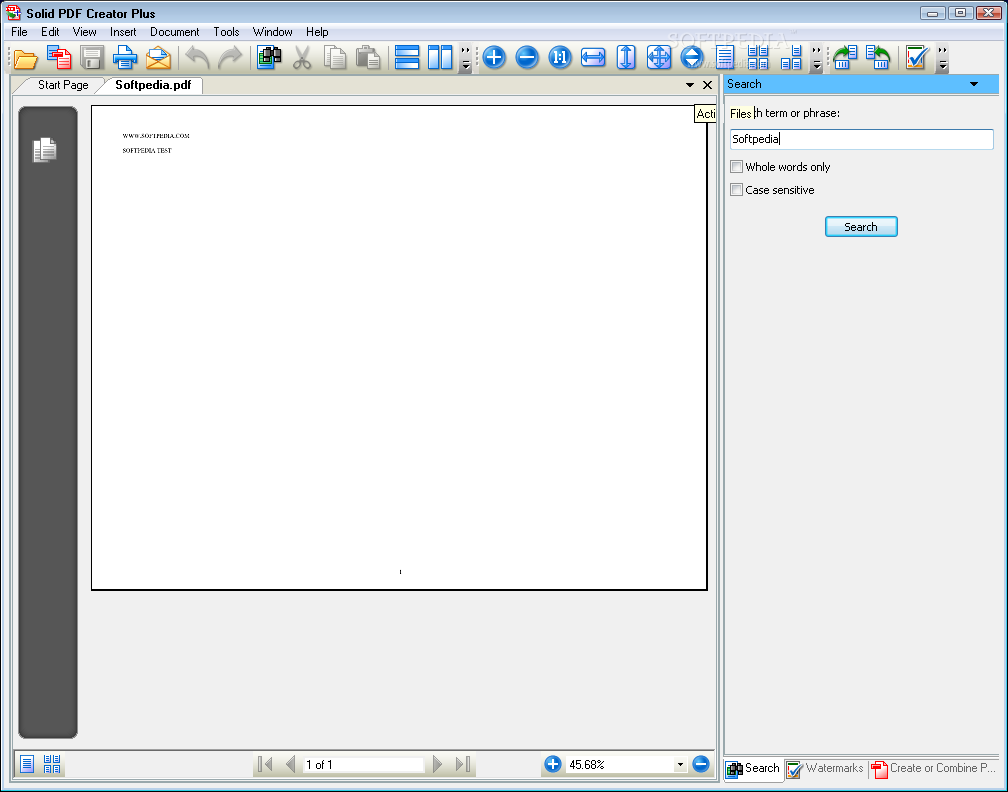The height and width of the screenshot is (792, 1008).
Task: Open the zoom percentage dropdown
Action: [680, 764]
